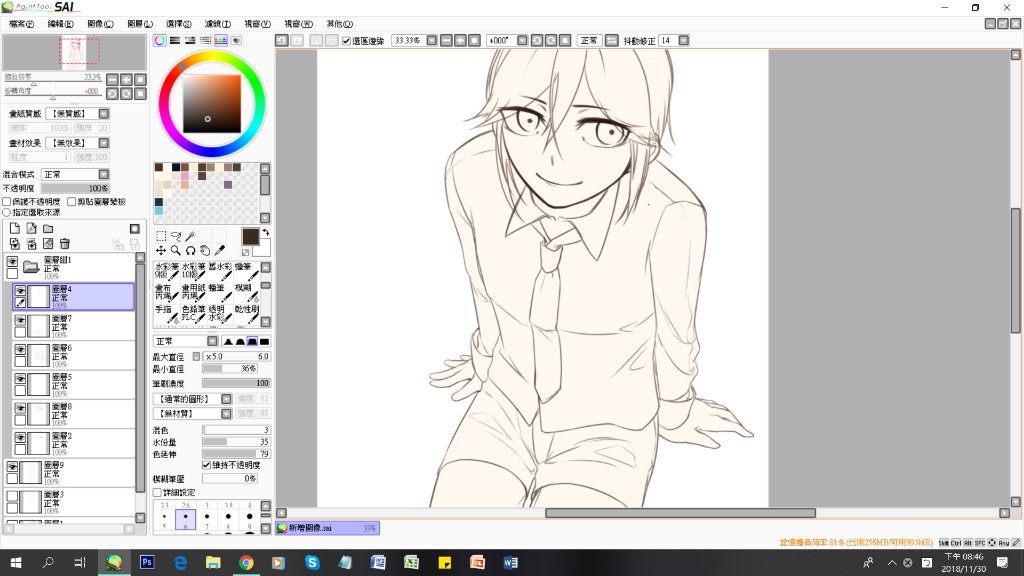Click the light blue palette swatch

[159, 211]
